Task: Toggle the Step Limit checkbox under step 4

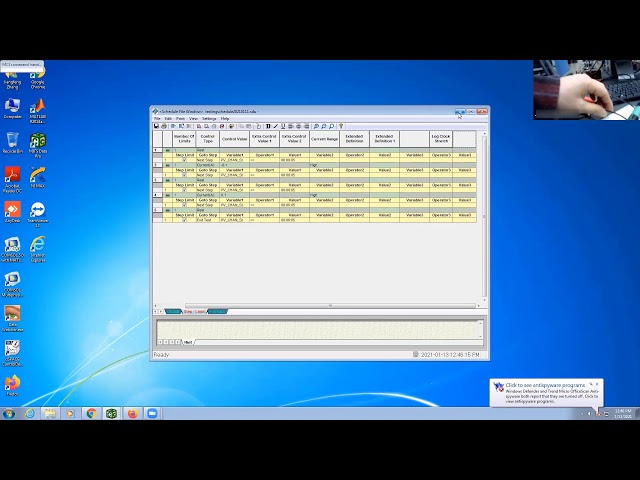Action: point(184,205)
